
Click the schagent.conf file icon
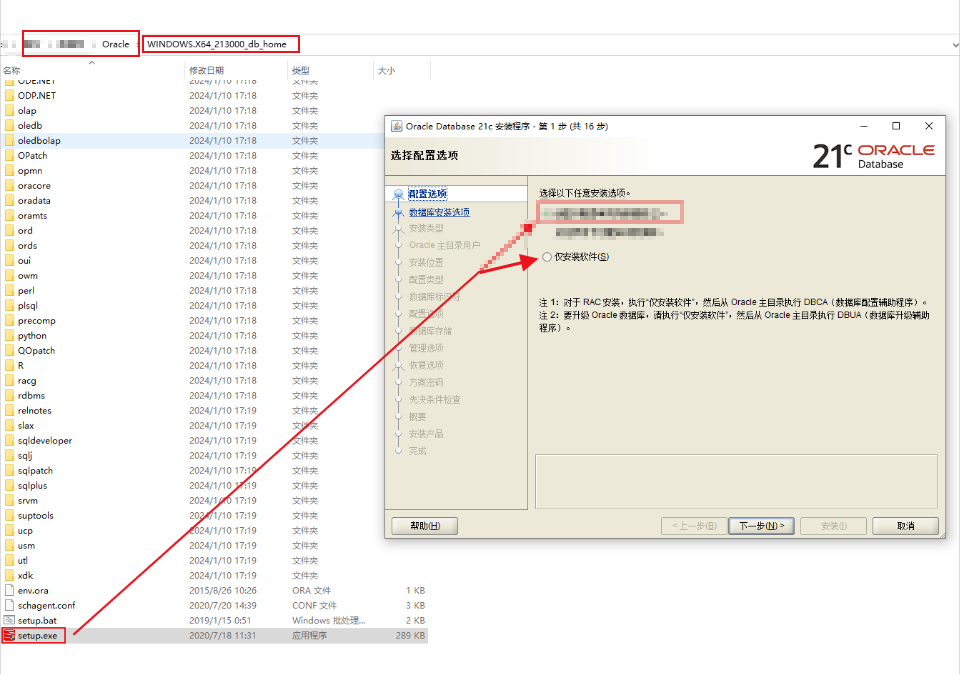9,605
